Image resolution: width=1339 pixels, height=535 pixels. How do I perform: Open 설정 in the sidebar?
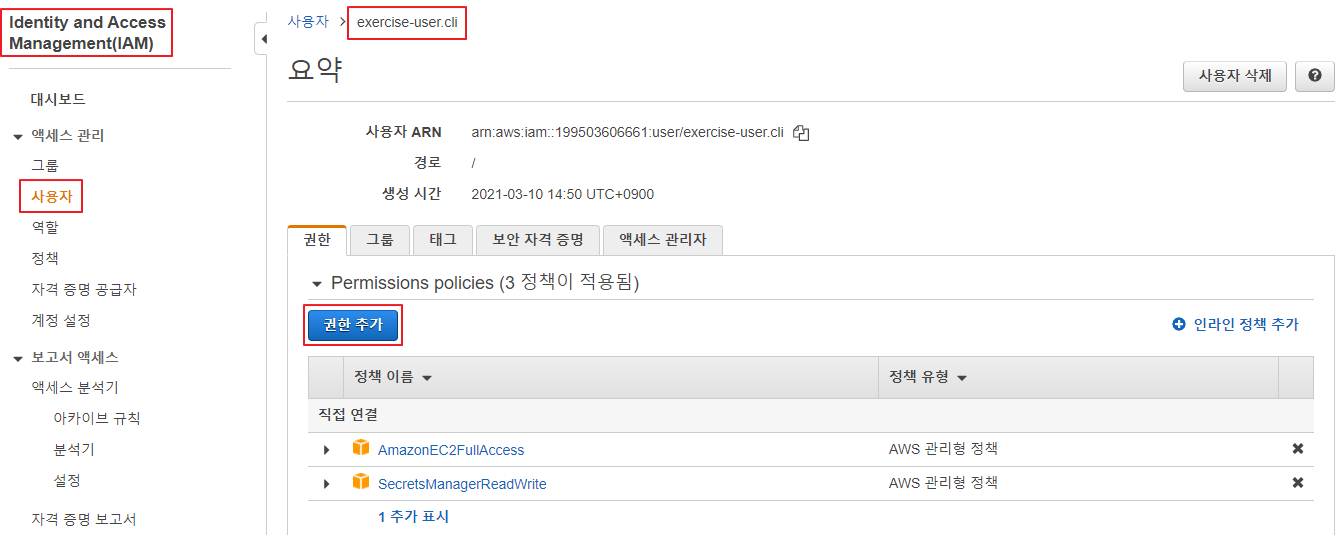67,480
